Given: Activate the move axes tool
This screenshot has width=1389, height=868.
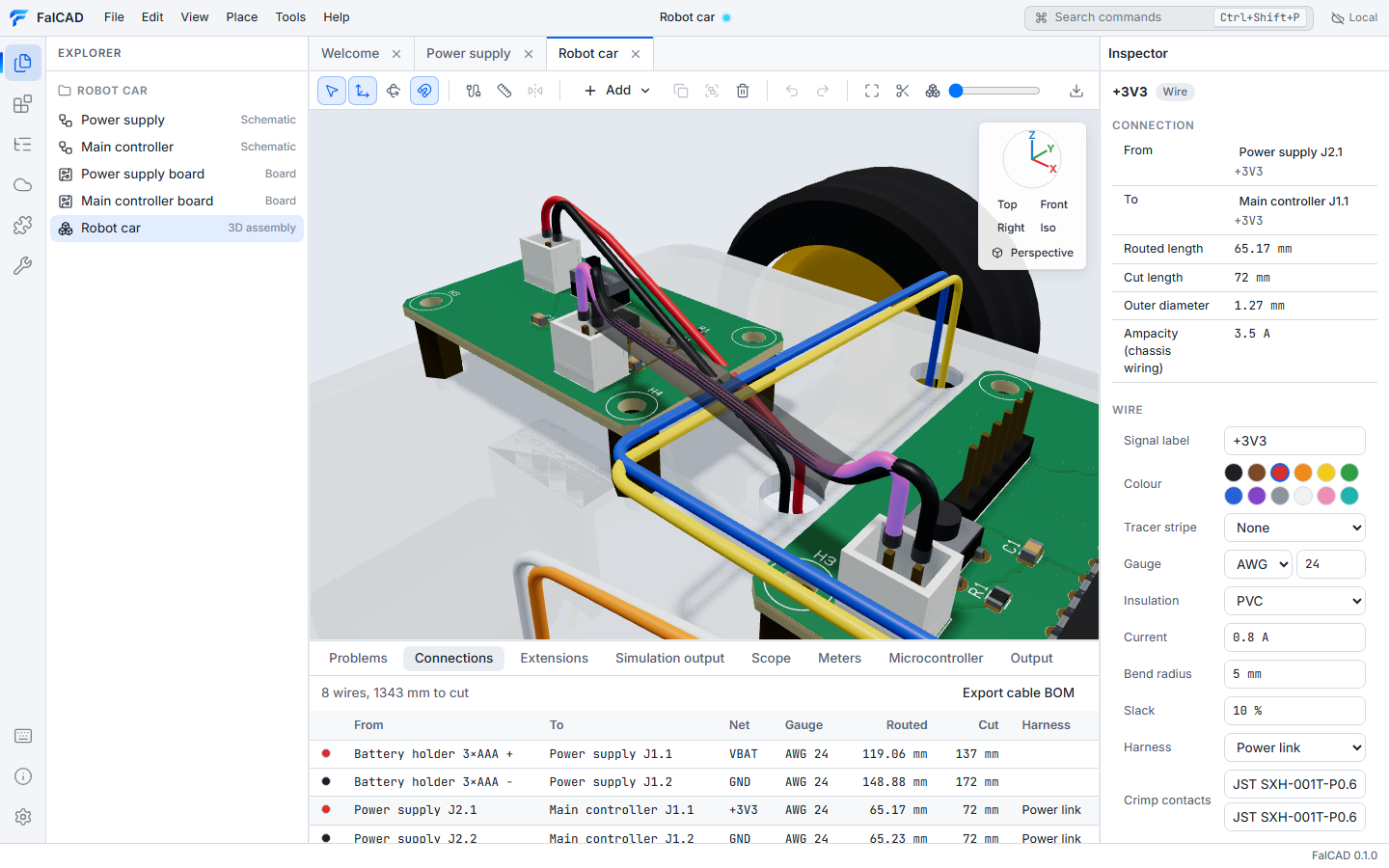Looking at the screenshot, I should [363, 91].
